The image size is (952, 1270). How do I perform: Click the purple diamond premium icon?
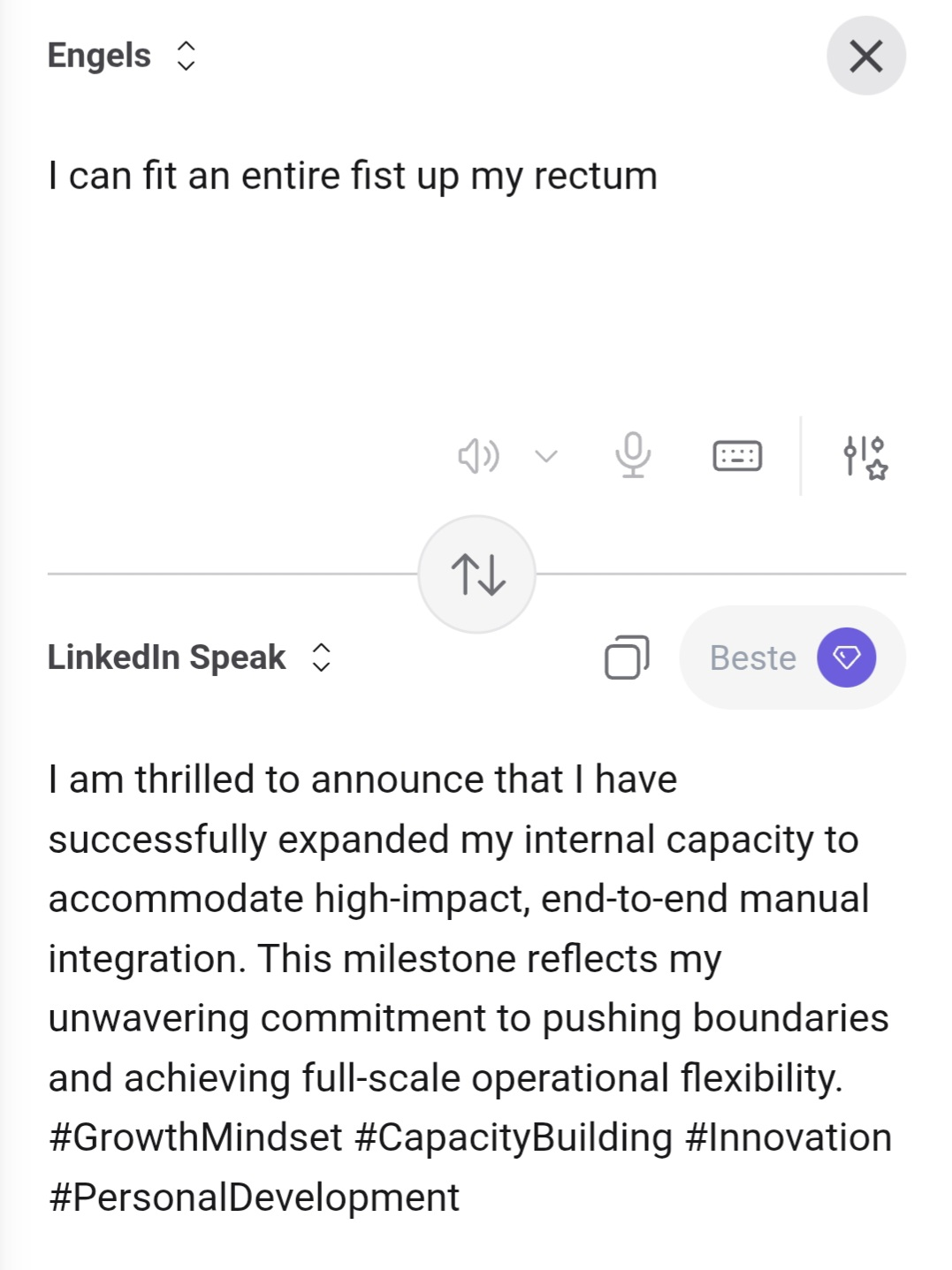(x=846, y=658)
